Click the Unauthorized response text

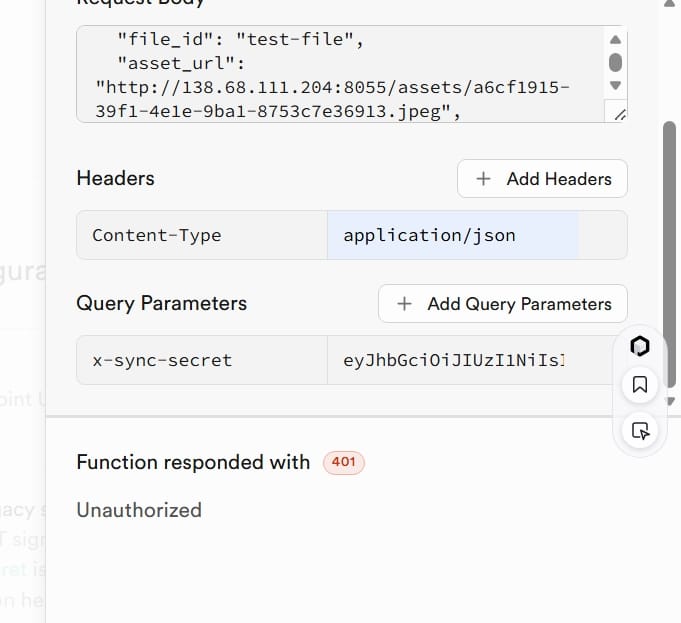coord(139,510)
